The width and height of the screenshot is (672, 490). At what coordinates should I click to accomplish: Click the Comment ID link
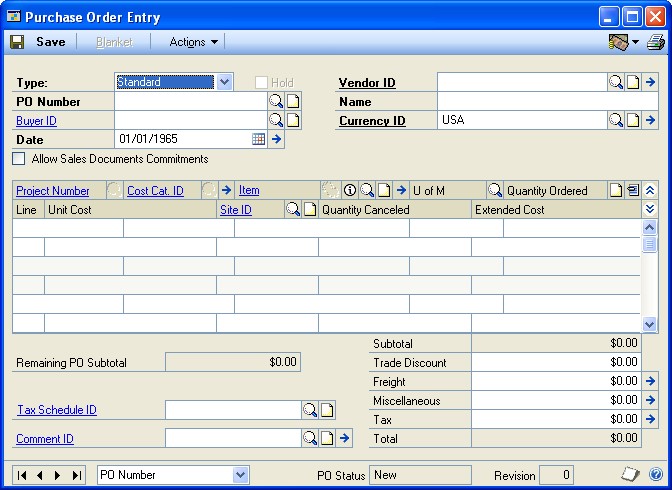(x=45, y=439)
